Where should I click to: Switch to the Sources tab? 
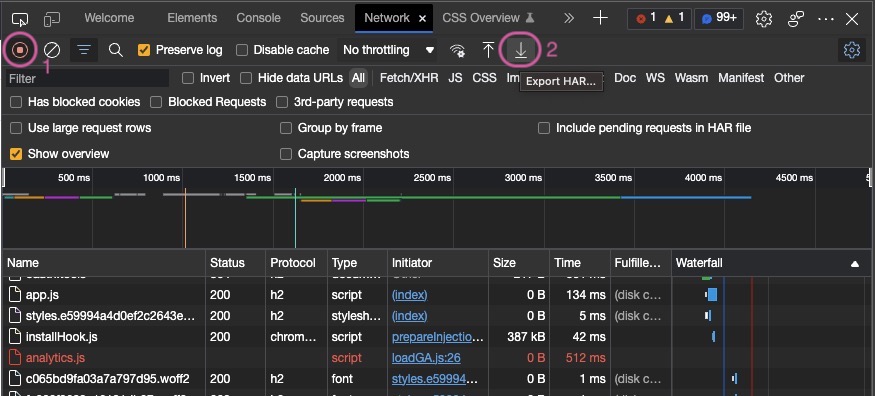pyautogui.click(x=322, y=18)
